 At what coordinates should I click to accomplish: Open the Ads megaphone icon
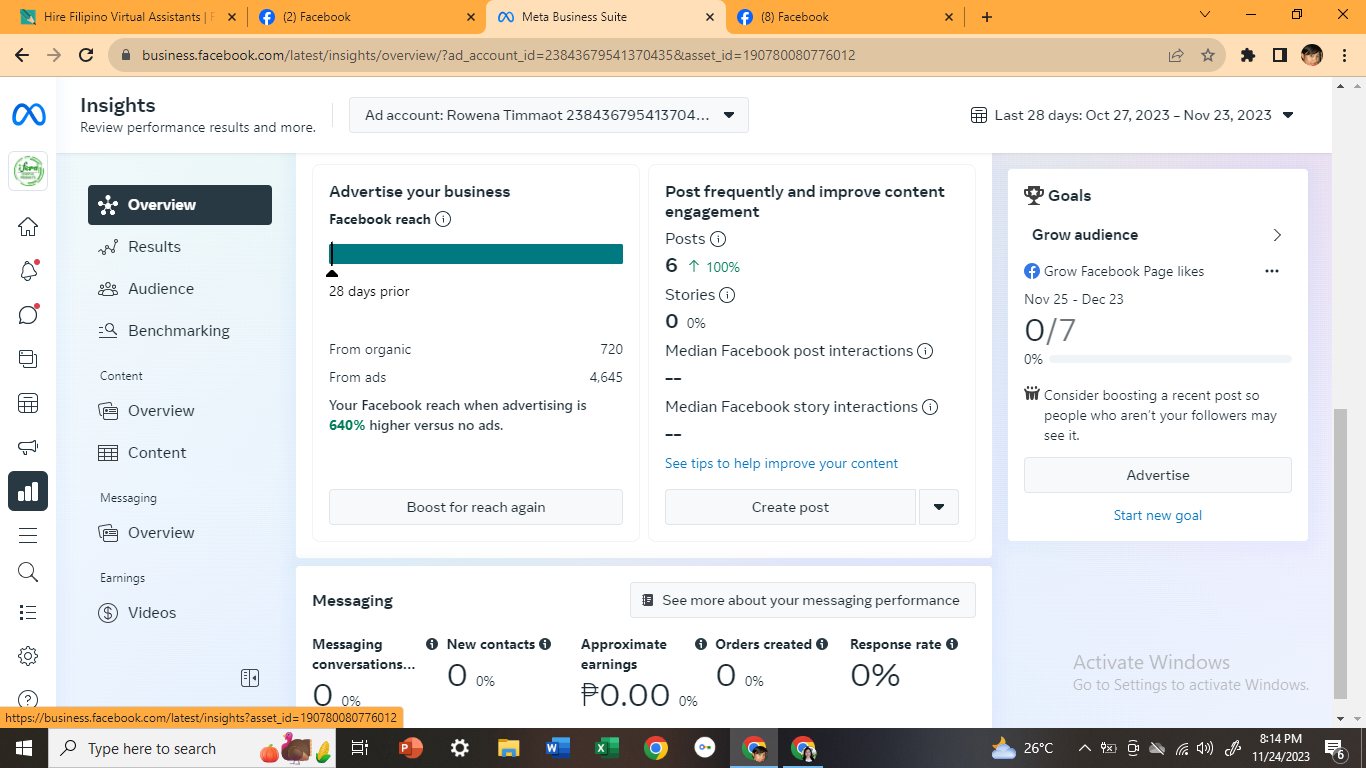click(x=28, y=448)
